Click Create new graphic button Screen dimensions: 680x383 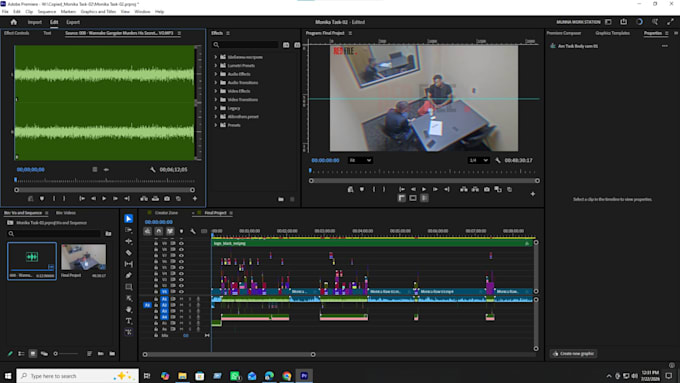[x=573, y=354]
